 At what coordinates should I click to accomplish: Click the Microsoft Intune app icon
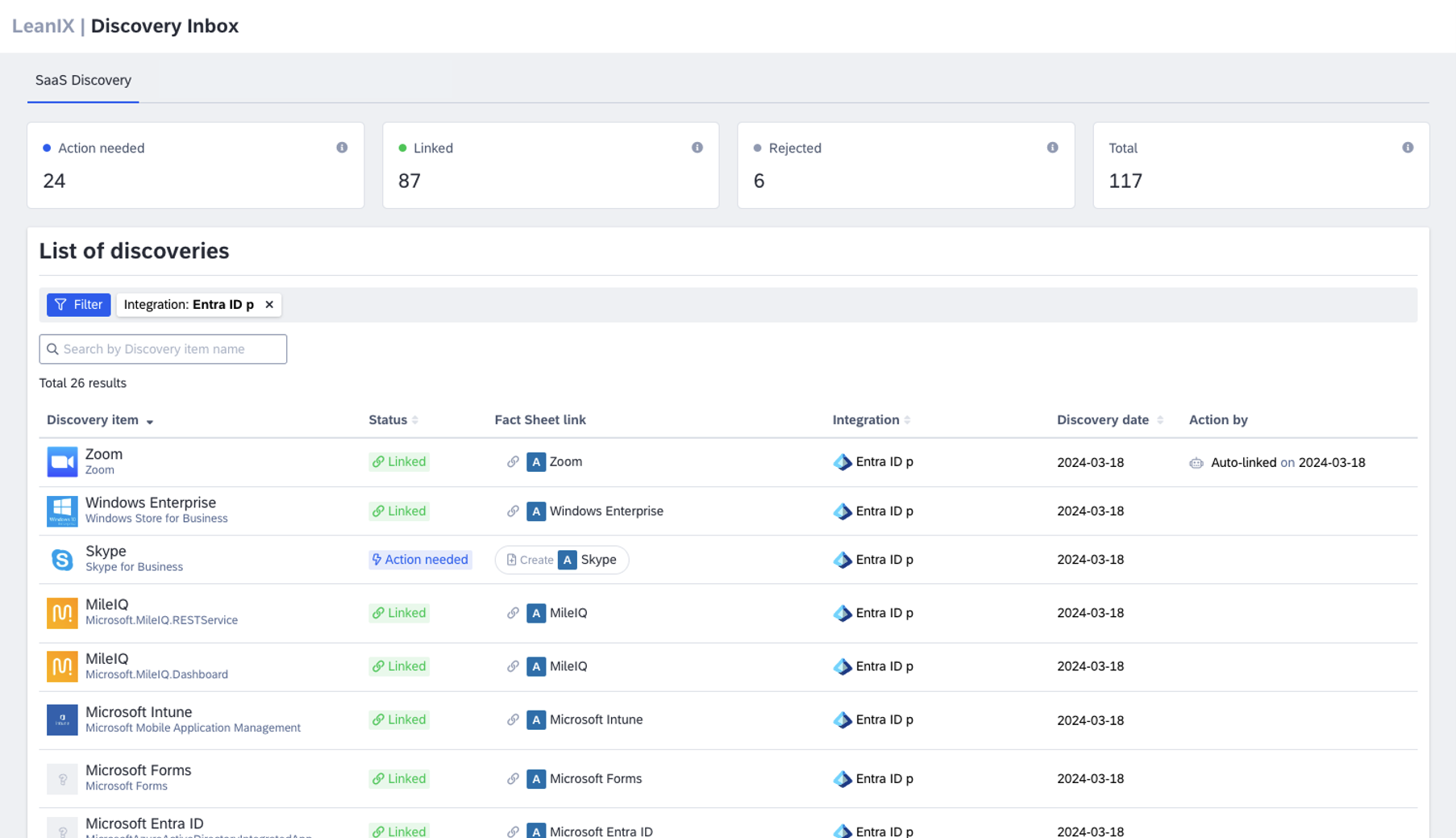[62, 719]
